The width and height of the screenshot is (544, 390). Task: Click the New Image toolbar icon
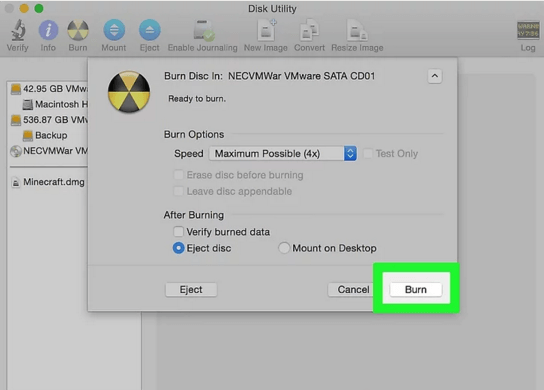pyautogui.click(x=266, y=31)
